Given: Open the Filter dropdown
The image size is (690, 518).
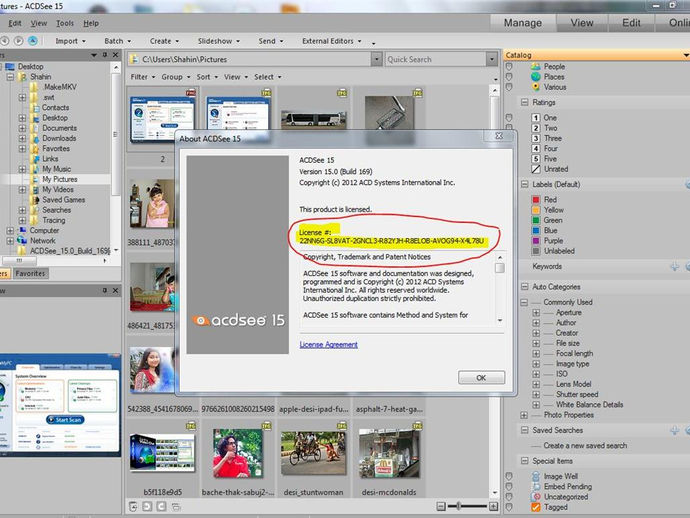Looking at the screenshot, I should [143, 77].
